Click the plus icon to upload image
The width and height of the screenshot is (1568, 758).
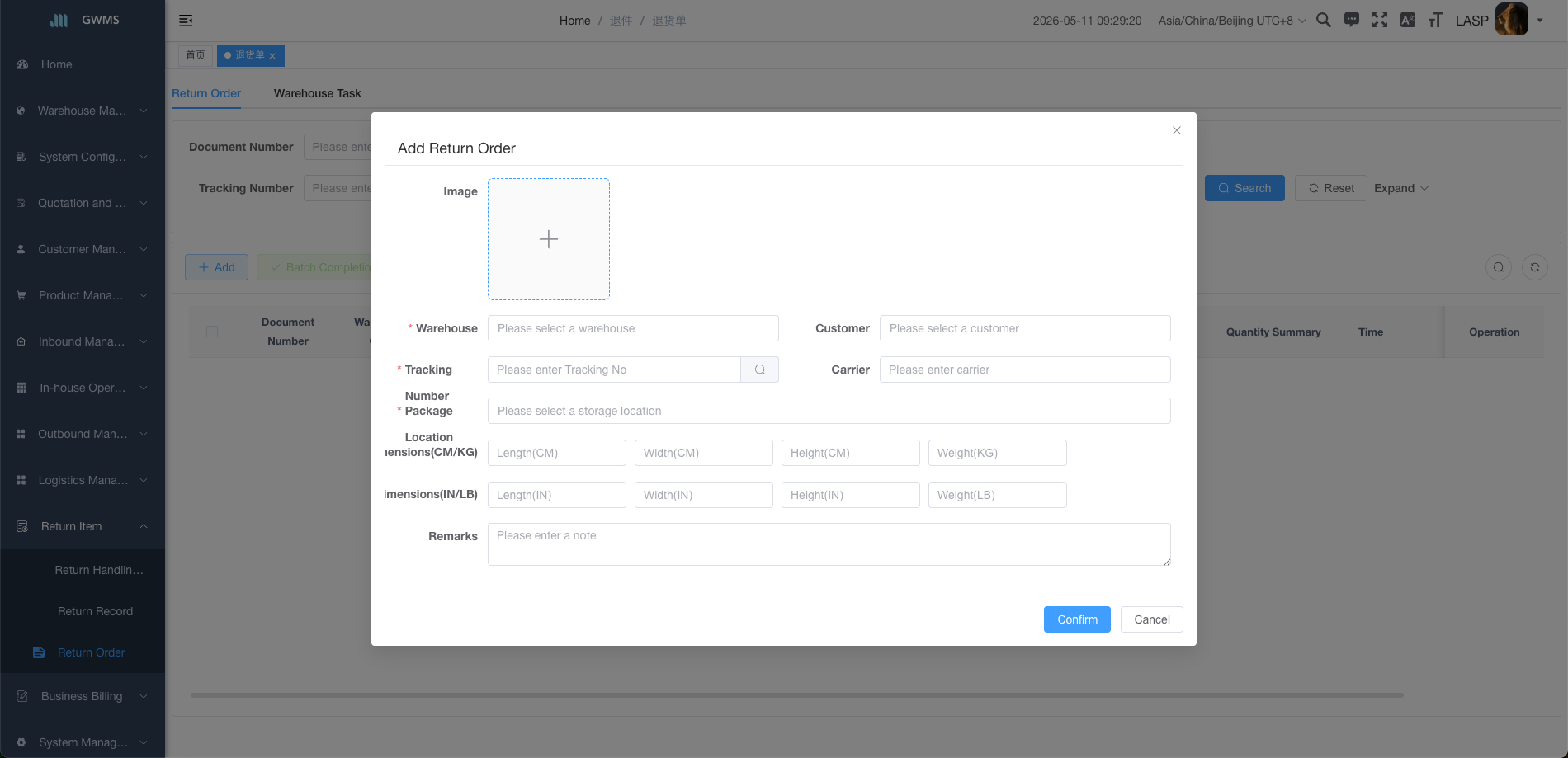click(549, 239)
